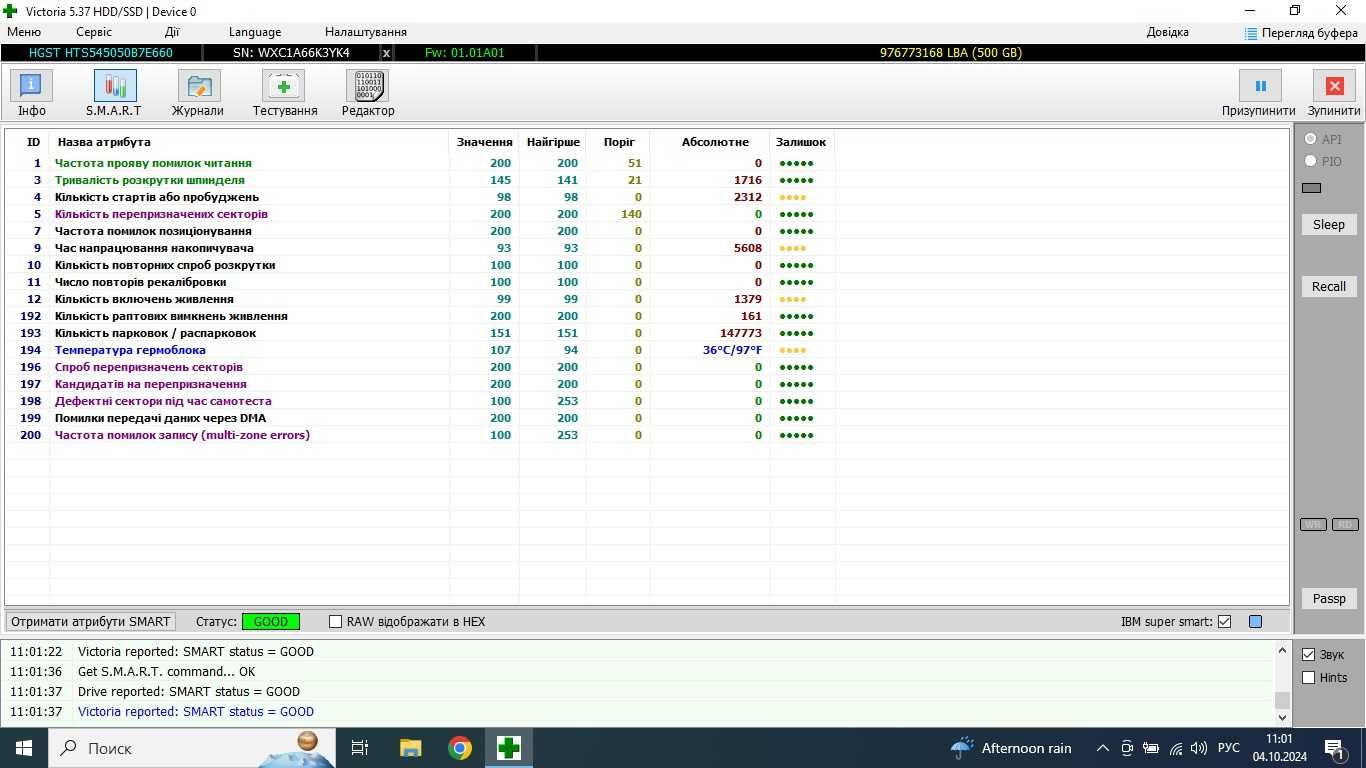Open the Довідка menu

pos(1167,32)
